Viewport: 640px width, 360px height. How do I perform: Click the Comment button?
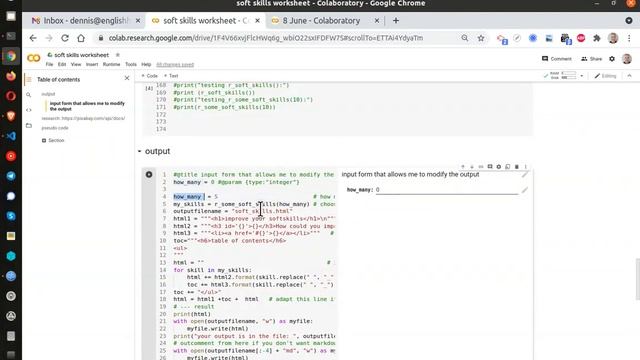pyautogui.click(x=556, y=59)
